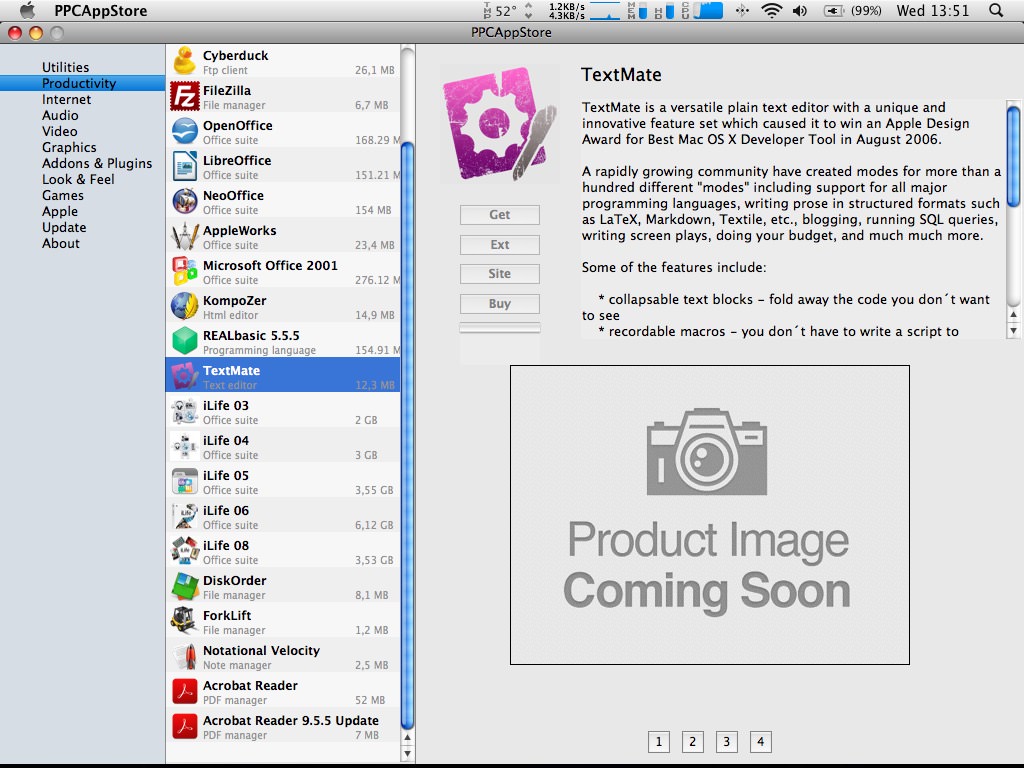Open the PPCAppStore menu bar item
The width and height of the screenshot is (1024, 768).
click(x=101, y=10)
